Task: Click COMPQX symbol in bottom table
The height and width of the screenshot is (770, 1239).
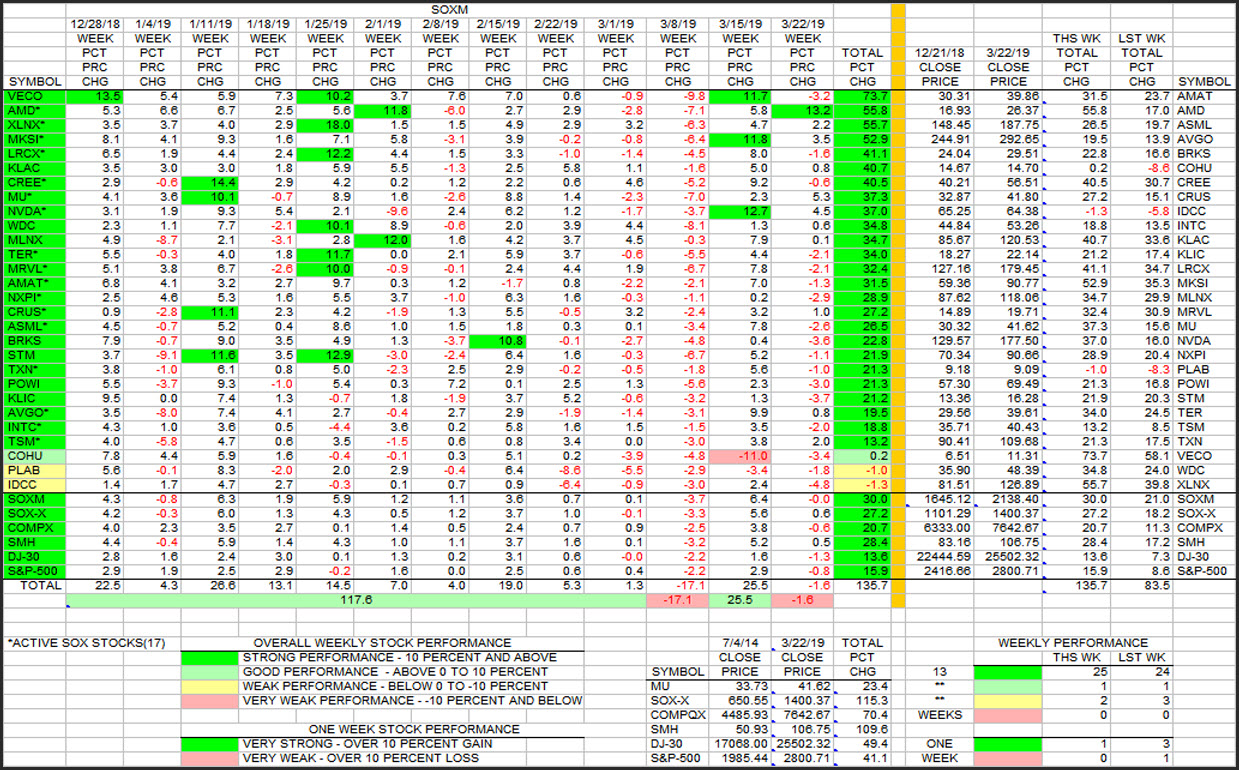Action: (678, 715)
